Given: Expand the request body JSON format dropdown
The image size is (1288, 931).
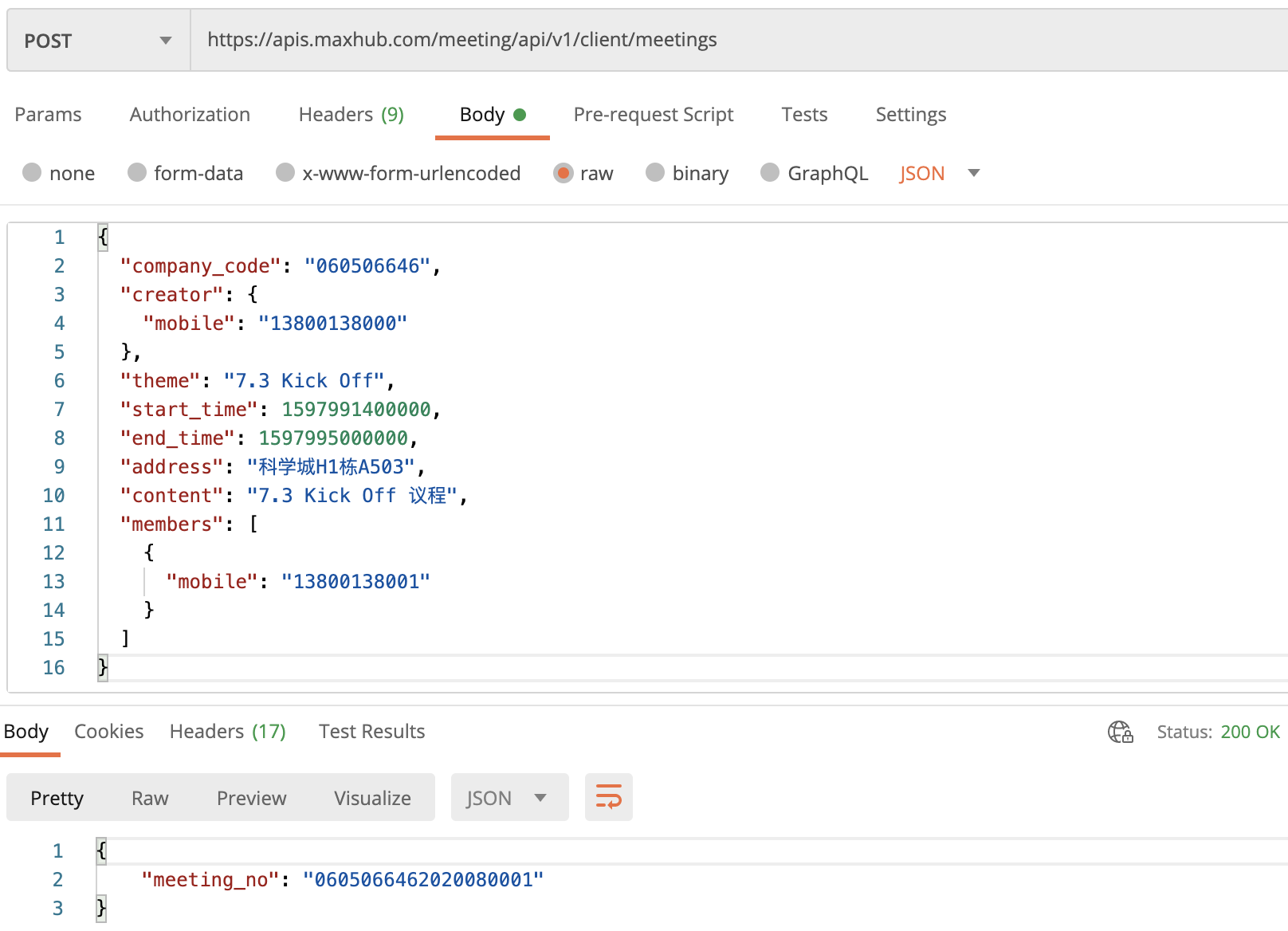Looking at the screenshot, I should (x=973, y=173).
